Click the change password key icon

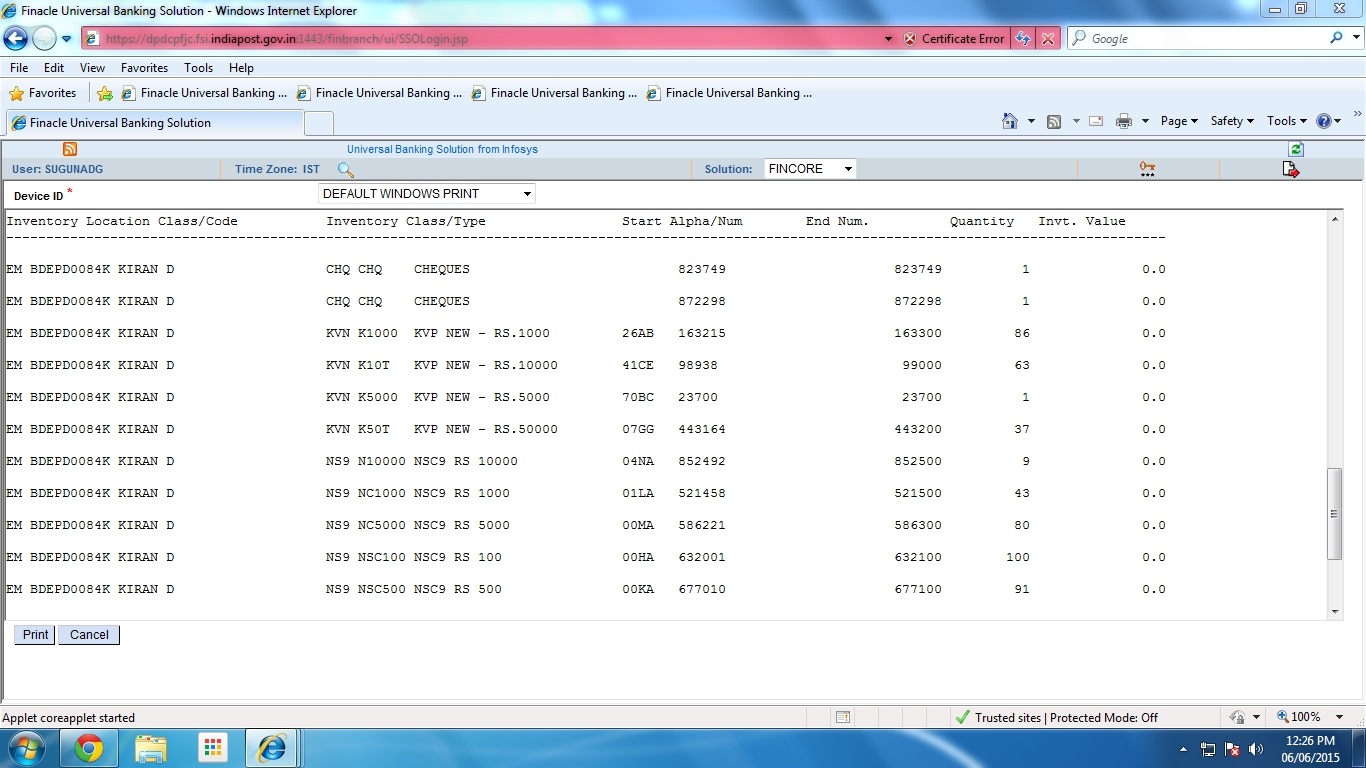(x=1146, y=168)
